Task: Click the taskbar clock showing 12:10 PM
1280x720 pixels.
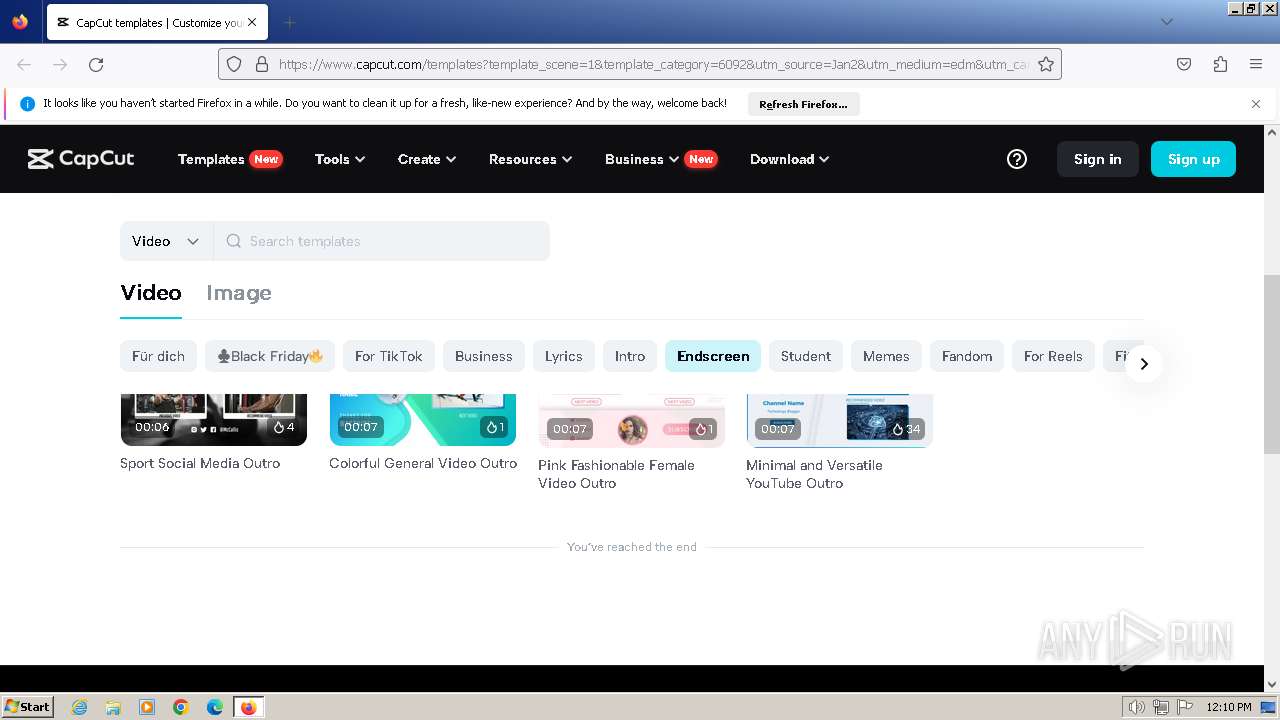Action: click(1229, 707)
